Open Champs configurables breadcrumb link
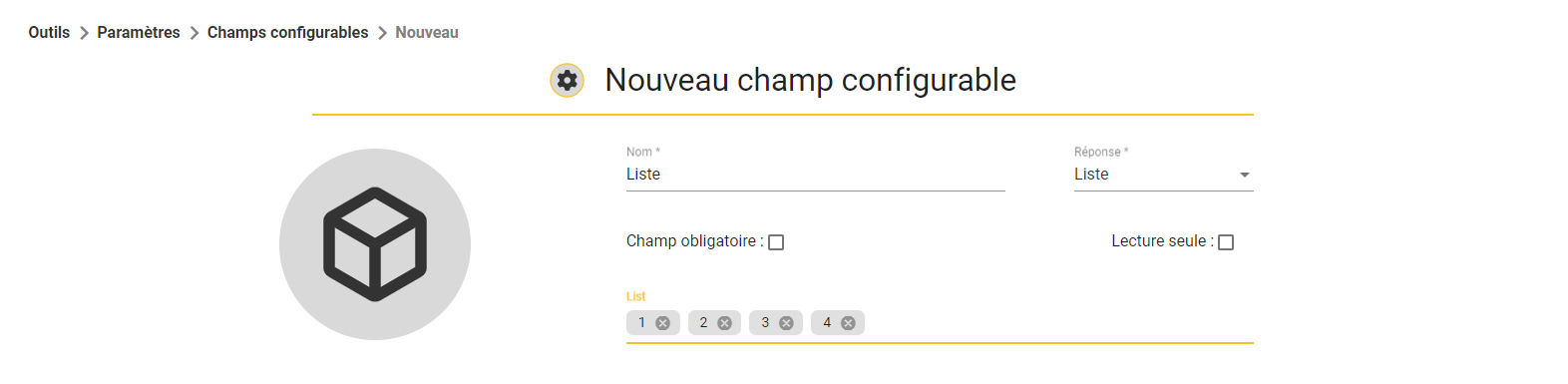 [x=287, y=33]
